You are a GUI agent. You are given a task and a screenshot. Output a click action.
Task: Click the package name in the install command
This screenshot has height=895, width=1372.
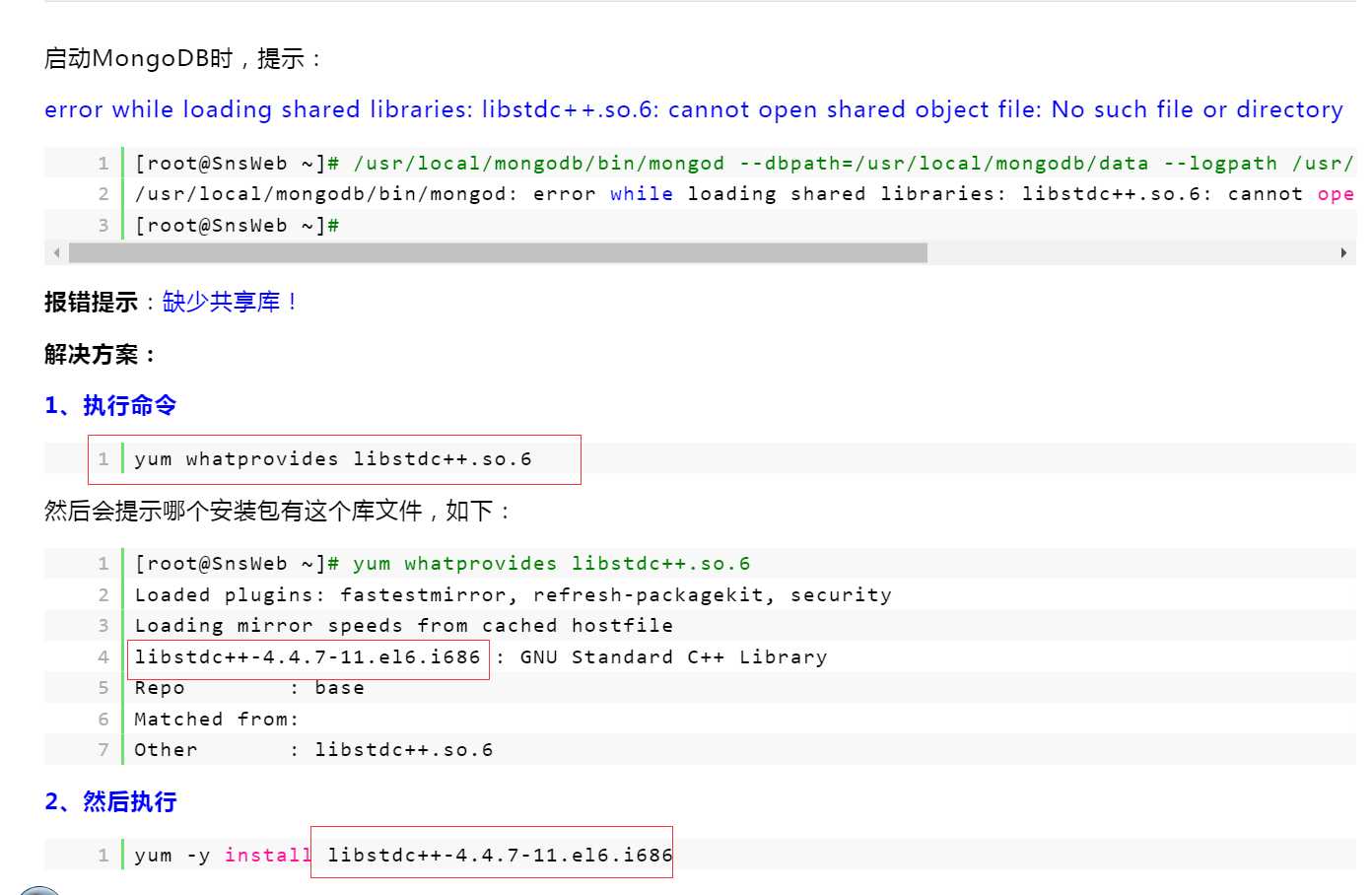pos(500,856)
